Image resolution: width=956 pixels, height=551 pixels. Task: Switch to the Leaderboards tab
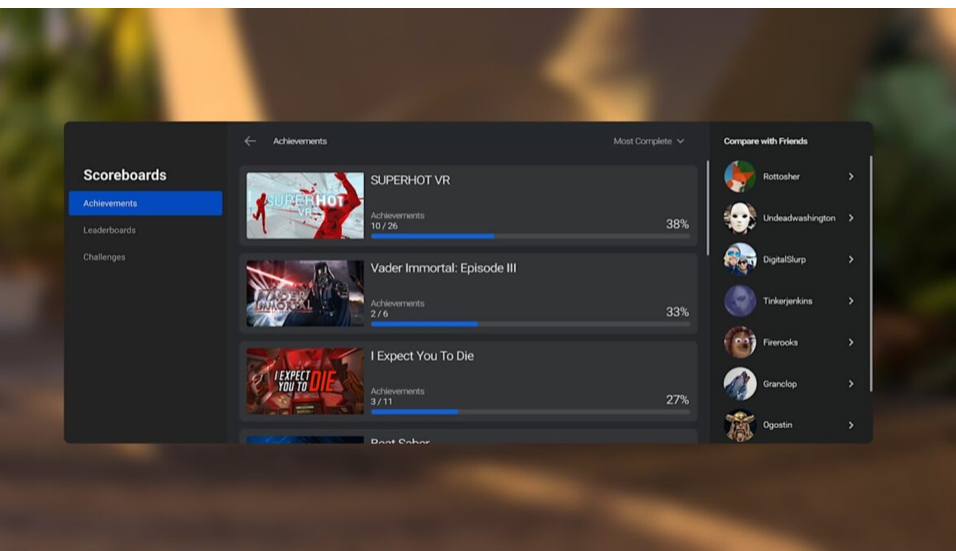(x=109, y=230)
